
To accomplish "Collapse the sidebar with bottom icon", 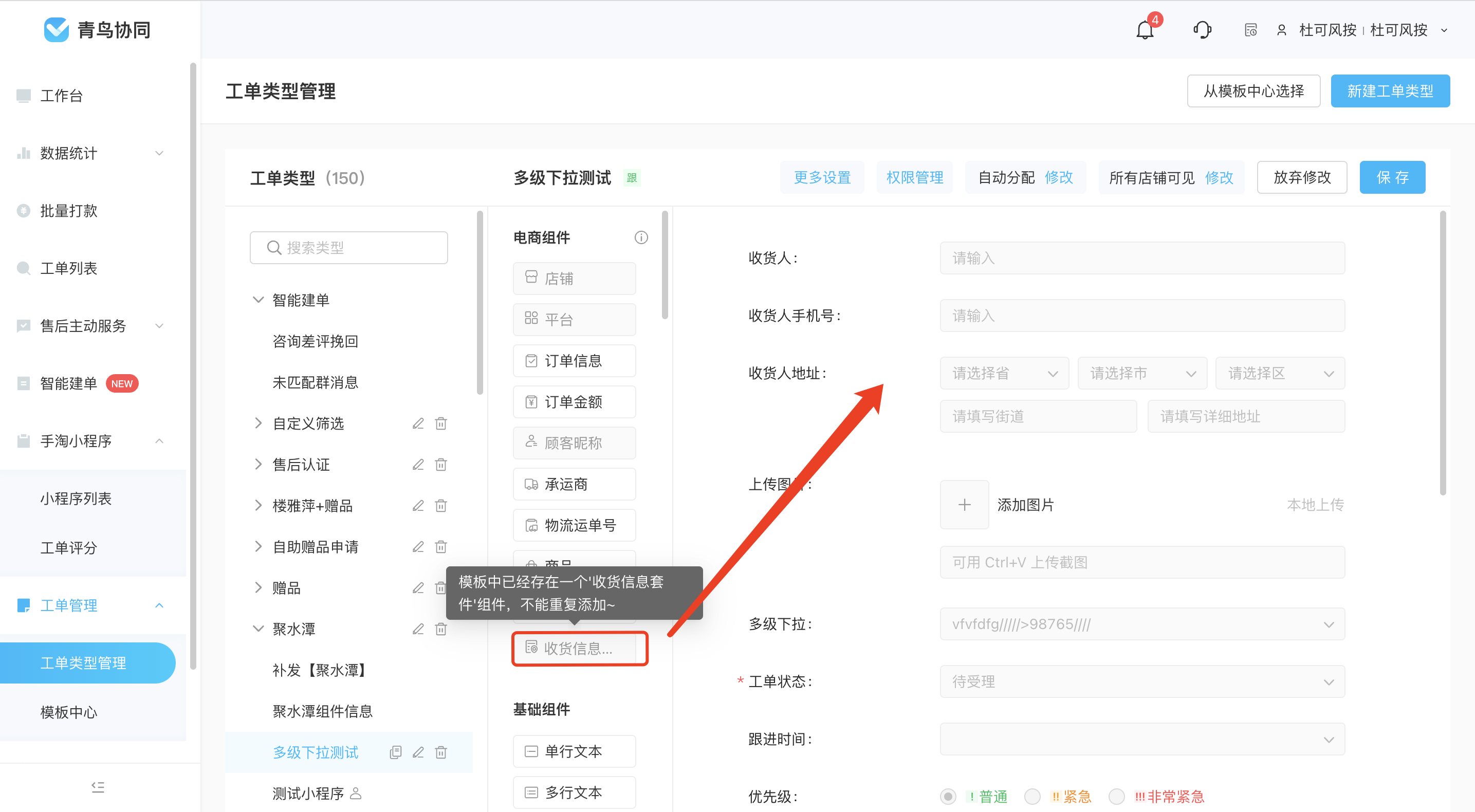I will coord(98,787).
